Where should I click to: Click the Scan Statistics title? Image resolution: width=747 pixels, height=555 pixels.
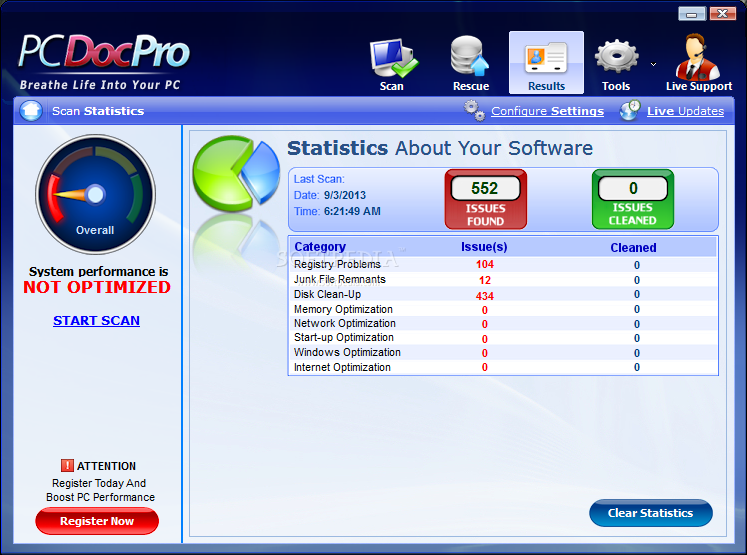click(x=98, y=111)
